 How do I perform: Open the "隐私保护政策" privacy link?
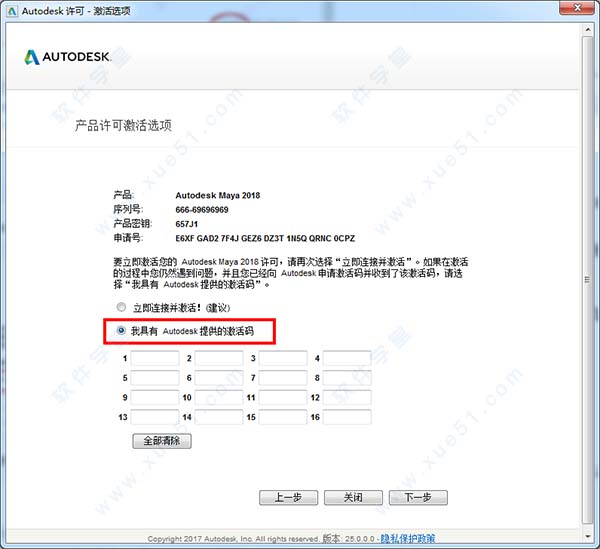pos(408,539)
